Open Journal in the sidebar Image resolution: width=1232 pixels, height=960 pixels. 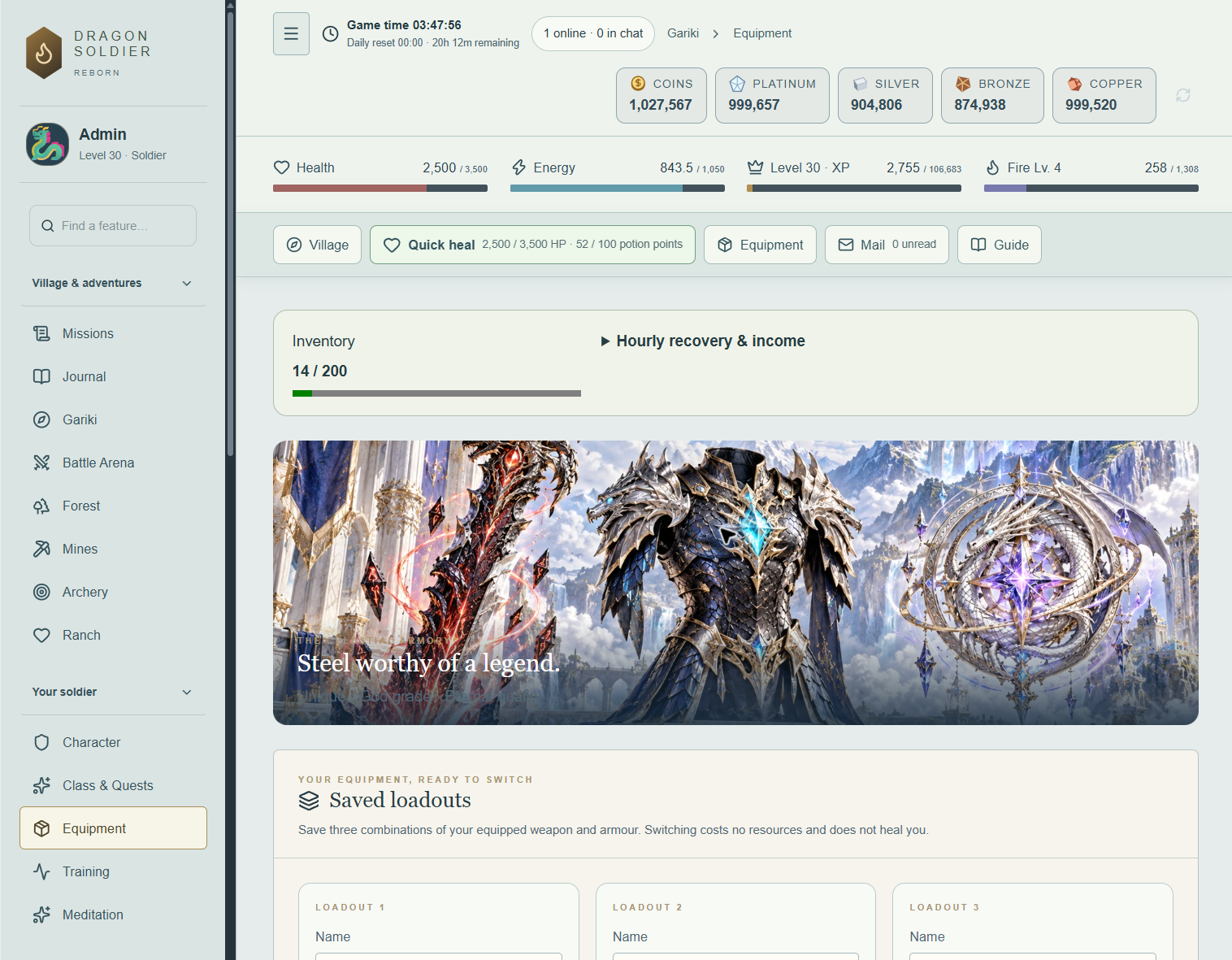[113, 376]
